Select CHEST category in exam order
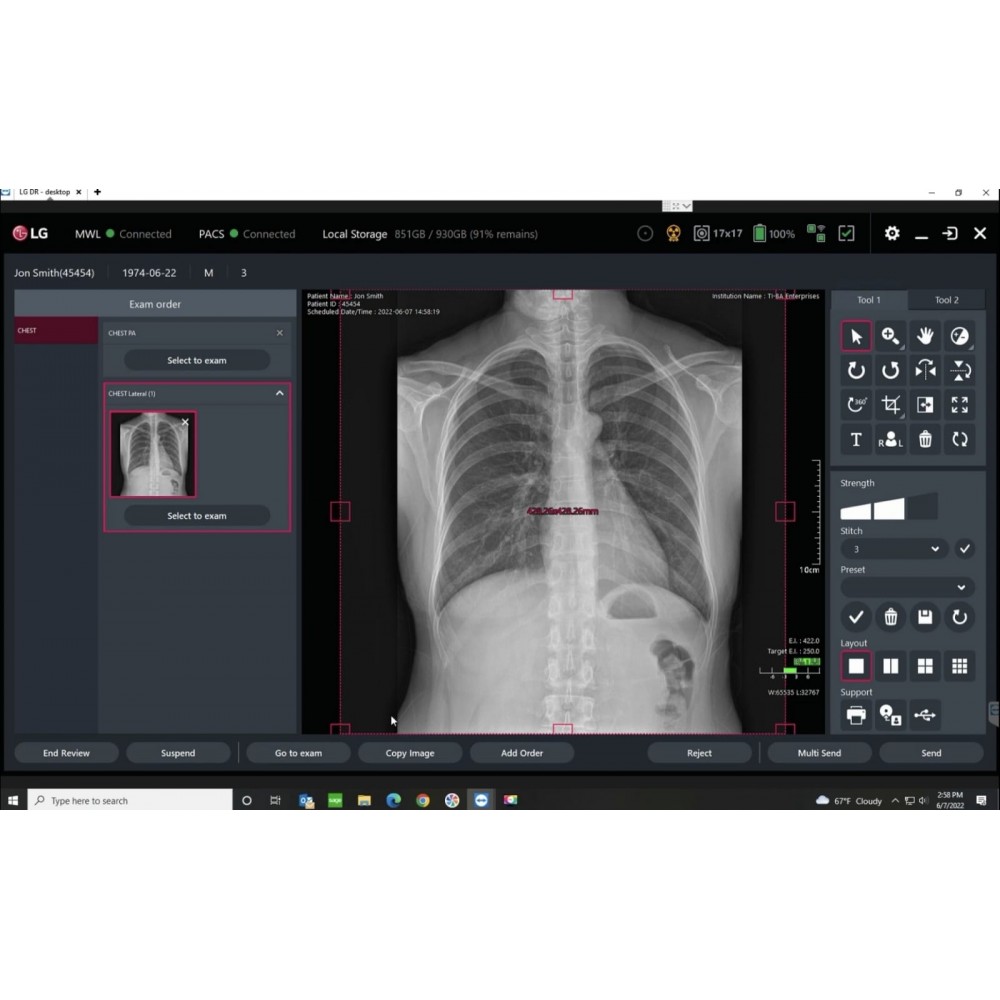This screenshot has height=1000, width=1000. tap(56, 330)
